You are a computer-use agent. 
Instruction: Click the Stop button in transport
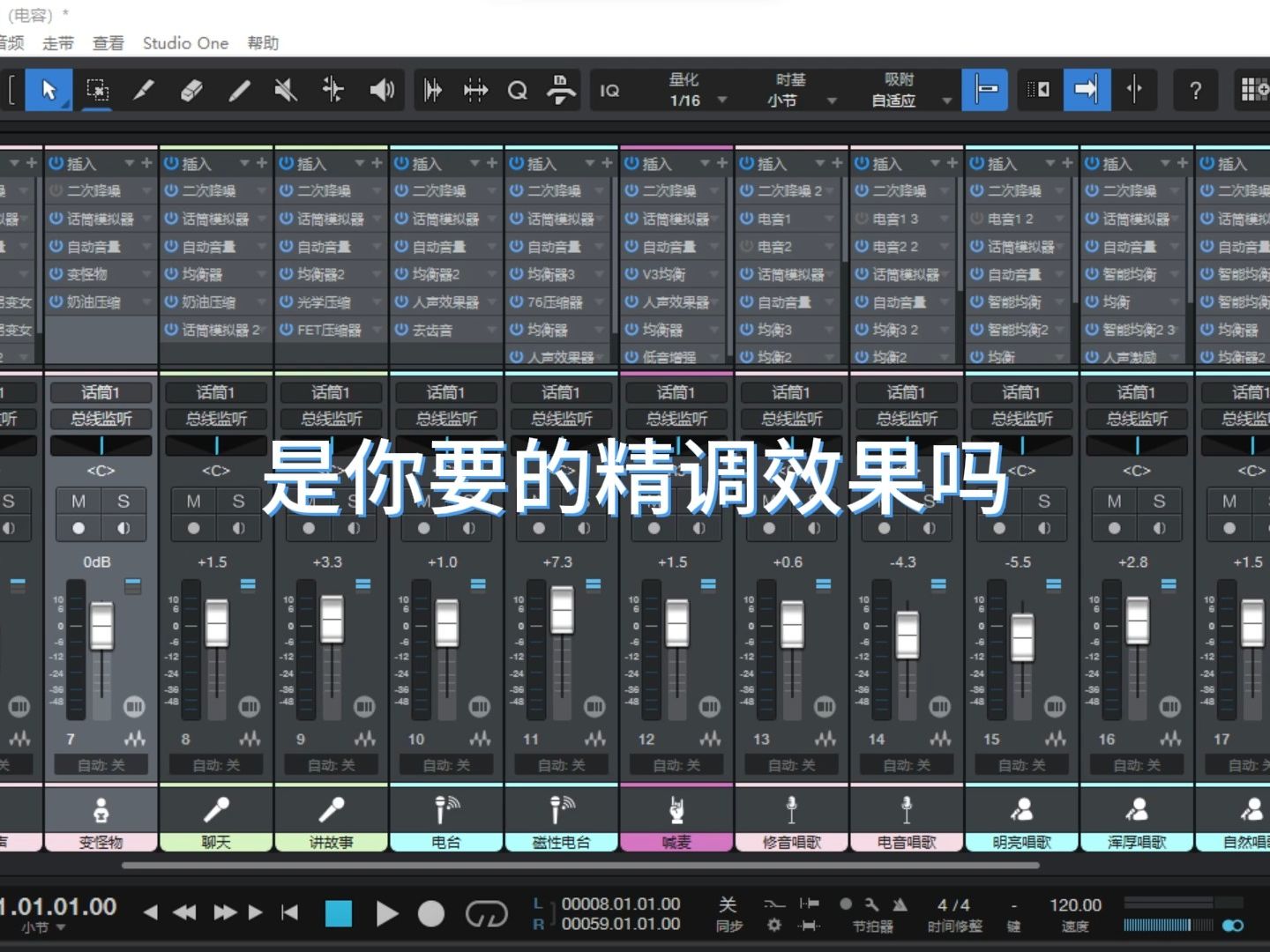(x=339, y=913)
